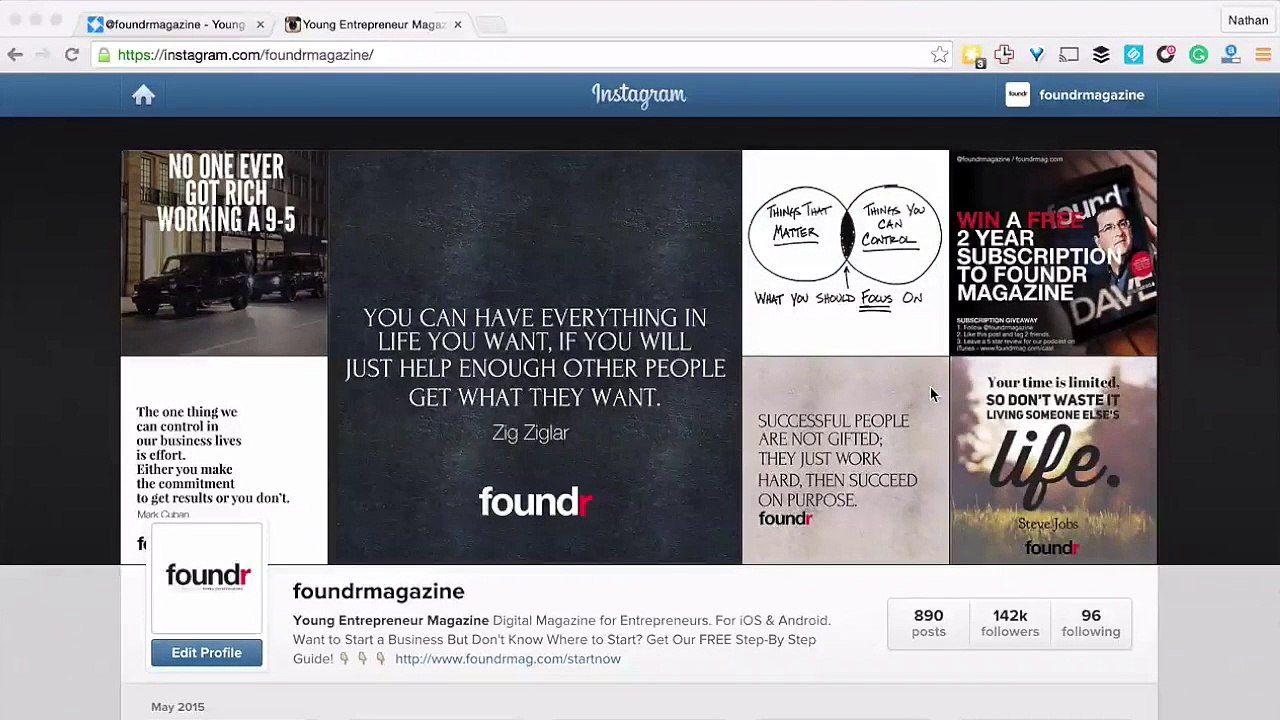
Task: View the 96 following list
Action: [x=1090, y=623]
